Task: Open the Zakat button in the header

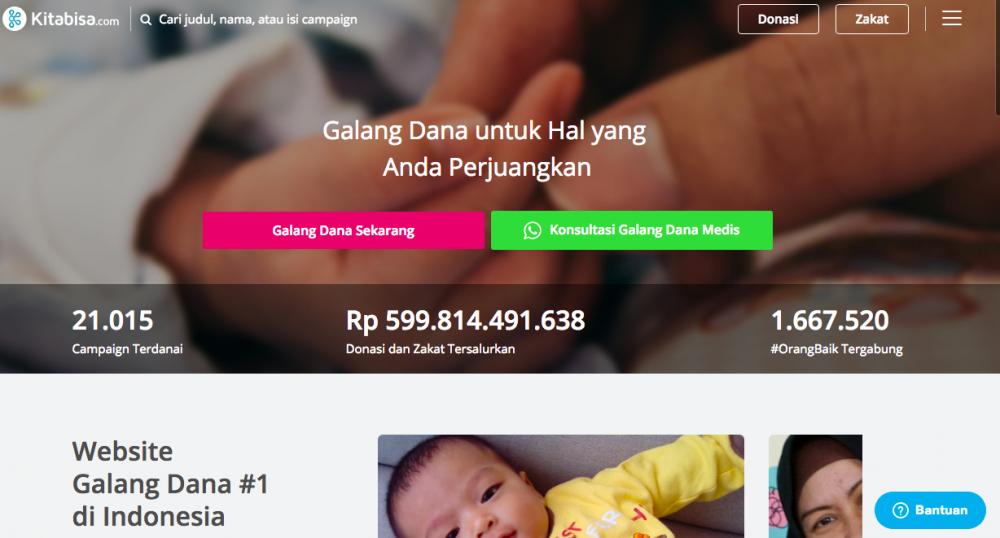Action: (x=872, y=19)
